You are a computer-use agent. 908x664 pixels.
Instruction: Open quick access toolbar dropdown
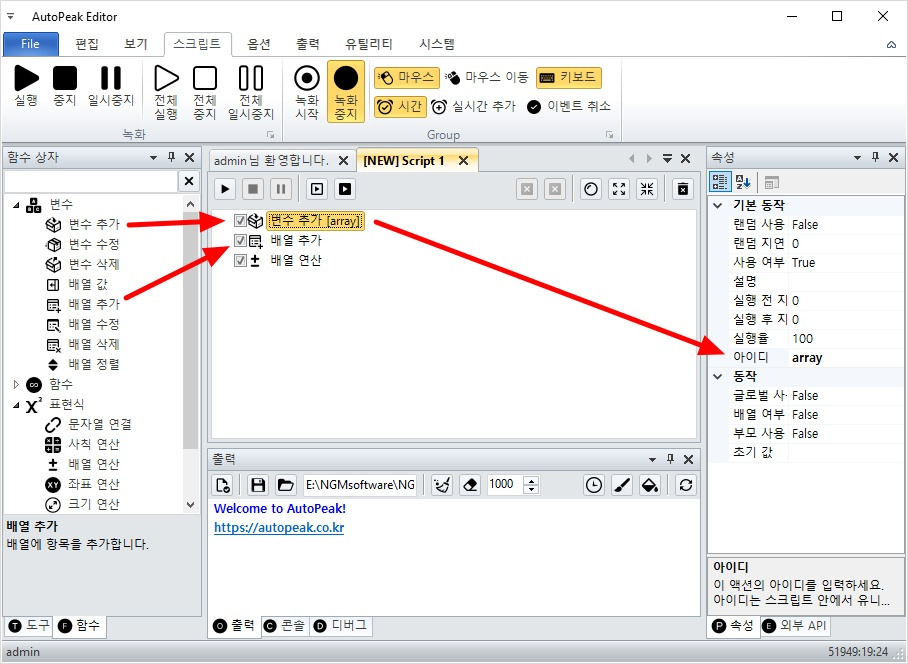click(x=10, y=17)
